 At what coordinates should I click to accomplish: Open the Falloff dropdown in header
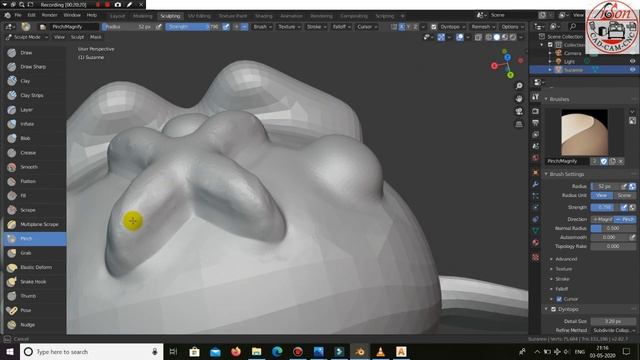click(341, 27)
